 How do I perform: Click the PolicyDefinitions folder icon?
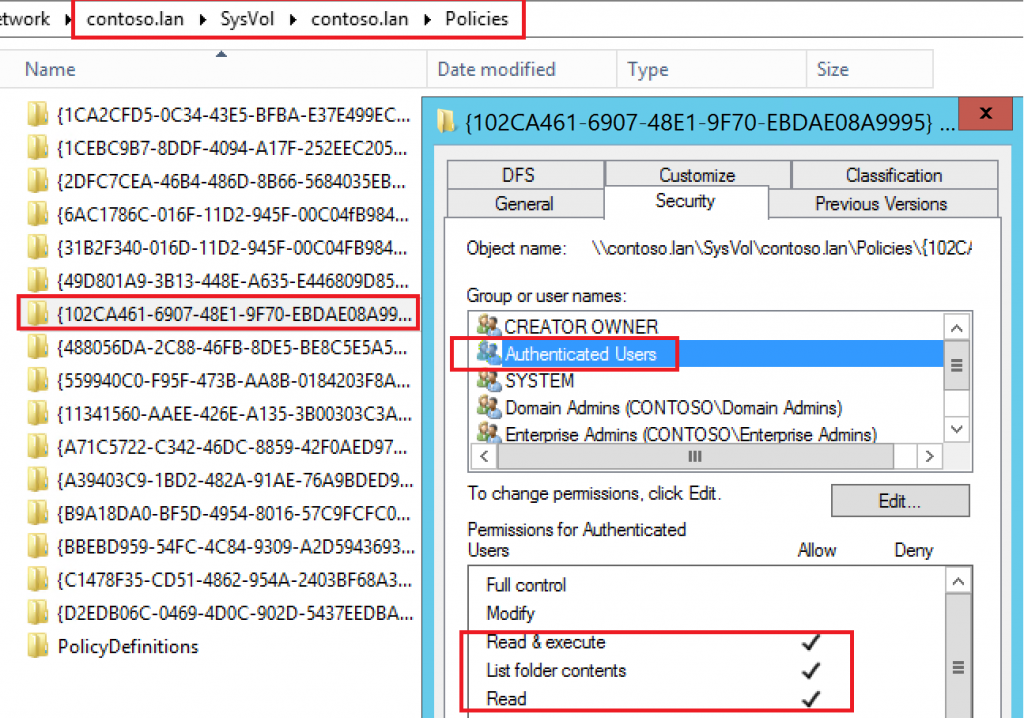[38, 647]
